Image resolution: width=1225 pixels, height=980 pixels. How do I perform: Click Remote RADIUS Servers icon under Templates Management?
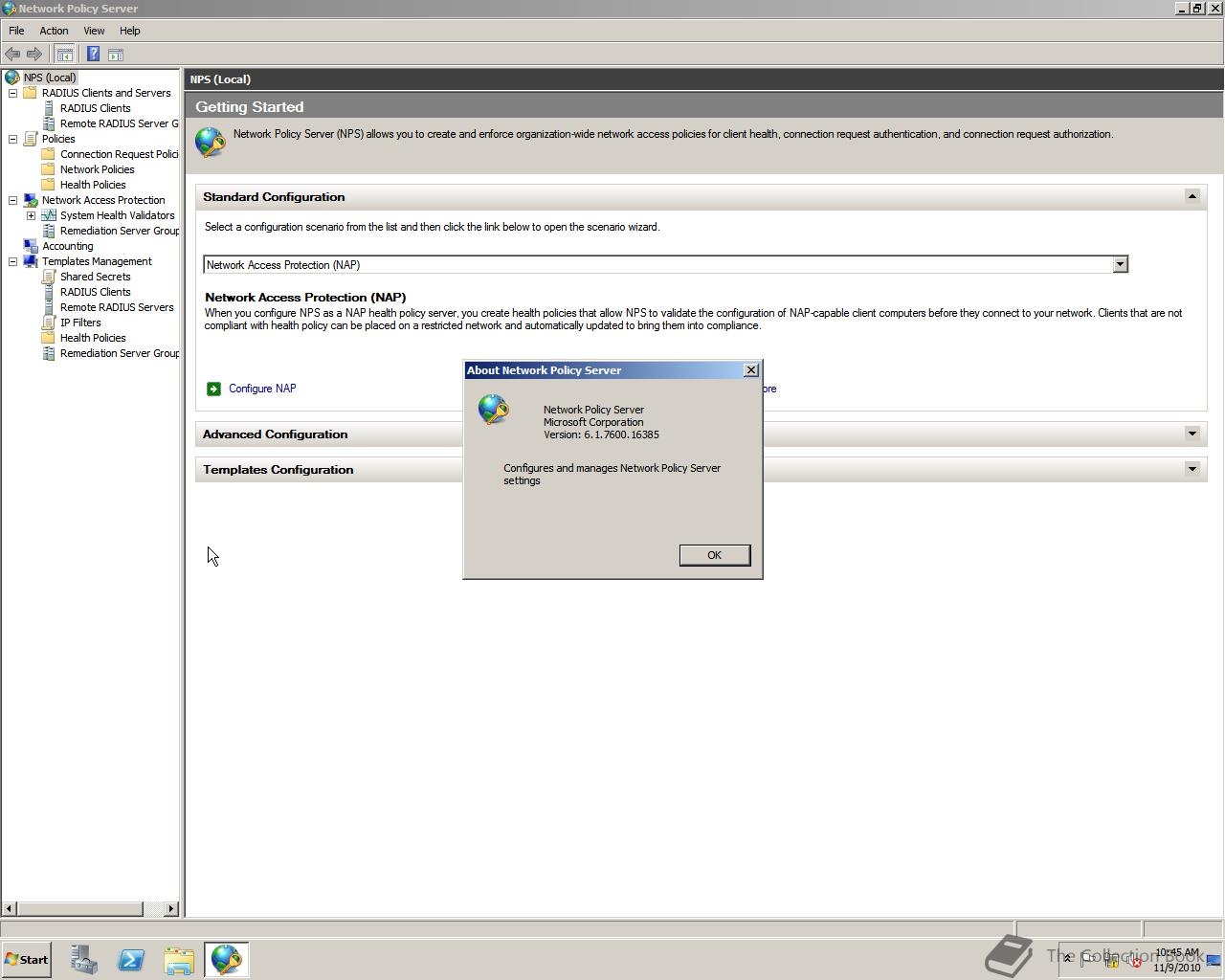click(x=48, y=307)
